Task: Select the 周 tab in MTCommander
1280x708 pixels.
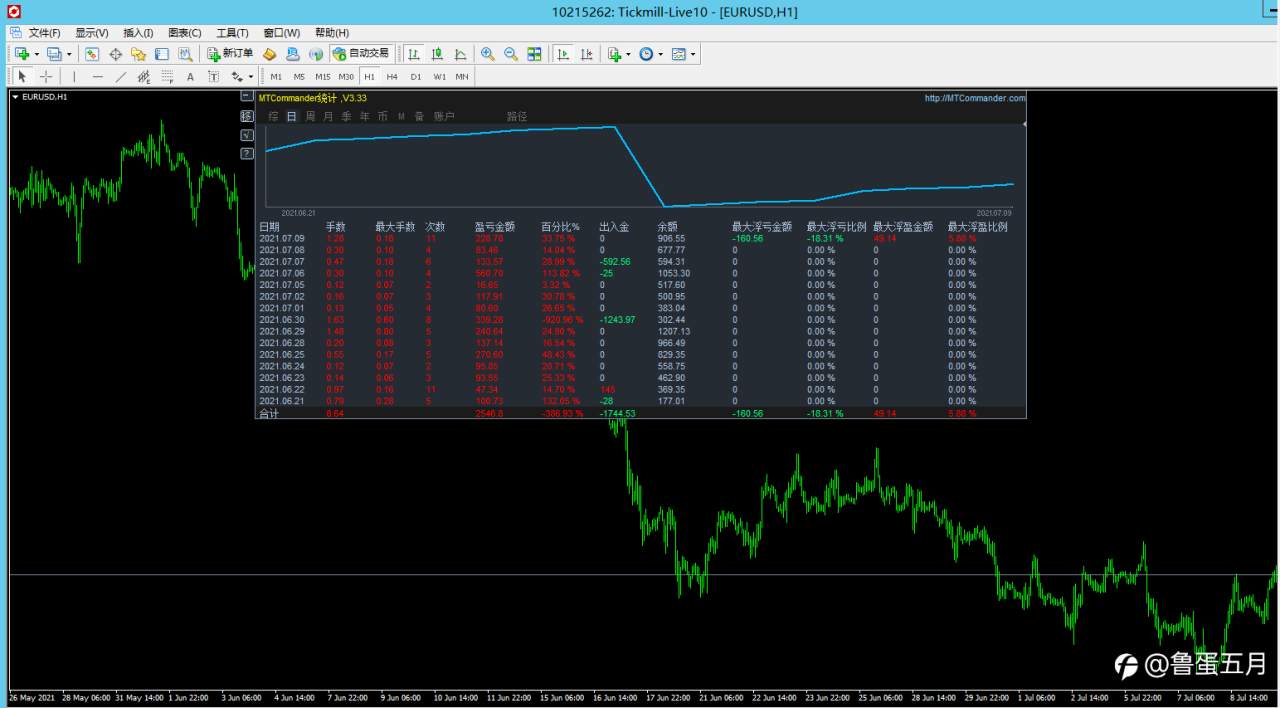Action: tap(311, 117)
